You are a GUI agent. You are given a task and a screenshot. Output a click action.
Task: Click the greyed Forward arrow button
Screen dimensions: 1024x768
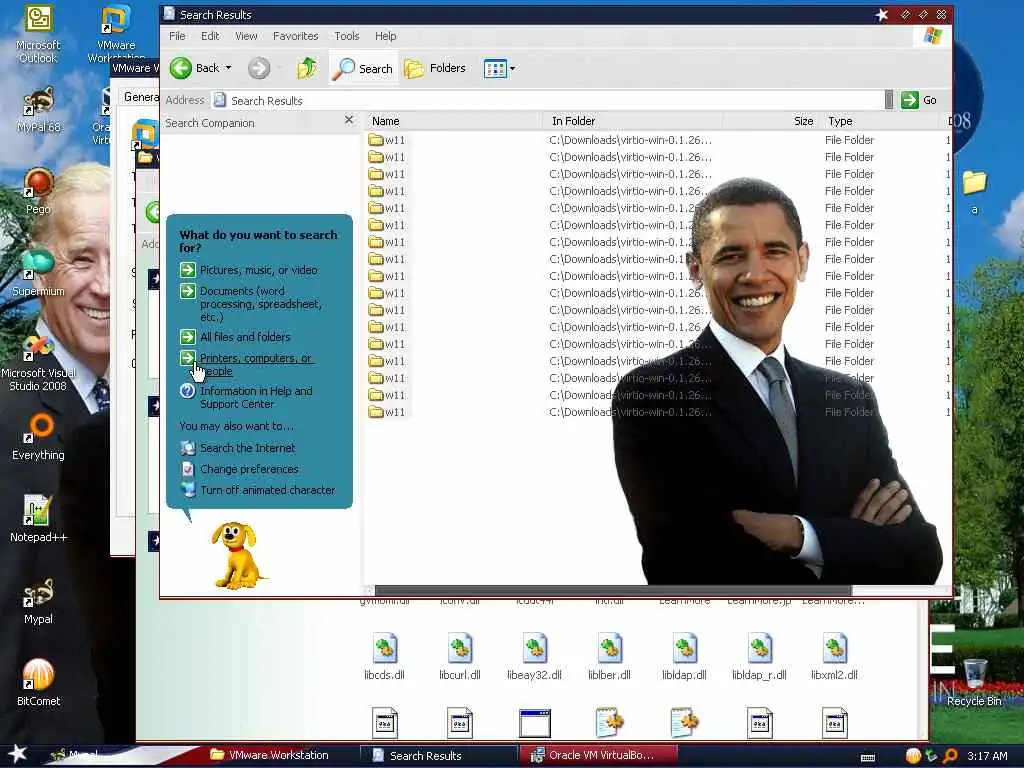(x=259, y=68)
